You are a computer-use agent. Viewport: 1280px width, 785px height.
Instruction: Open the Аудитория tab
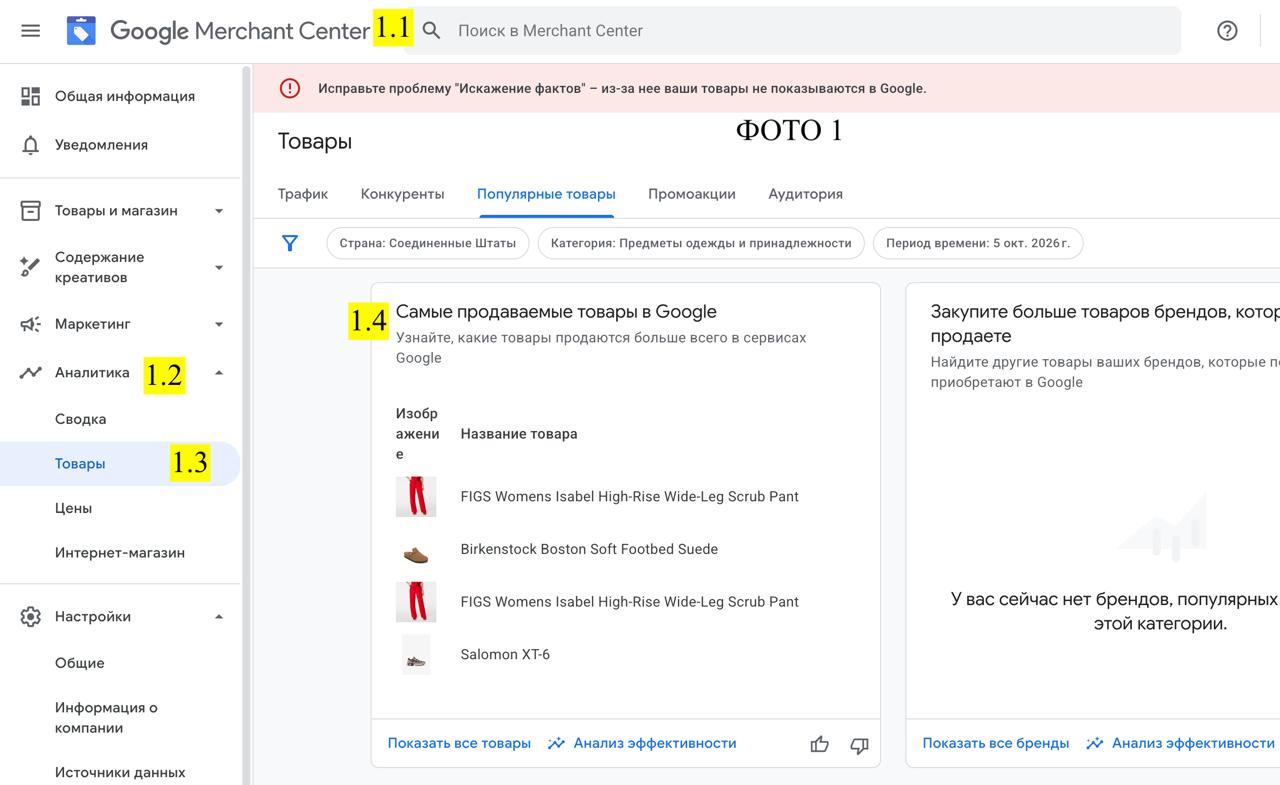[805, 194]
